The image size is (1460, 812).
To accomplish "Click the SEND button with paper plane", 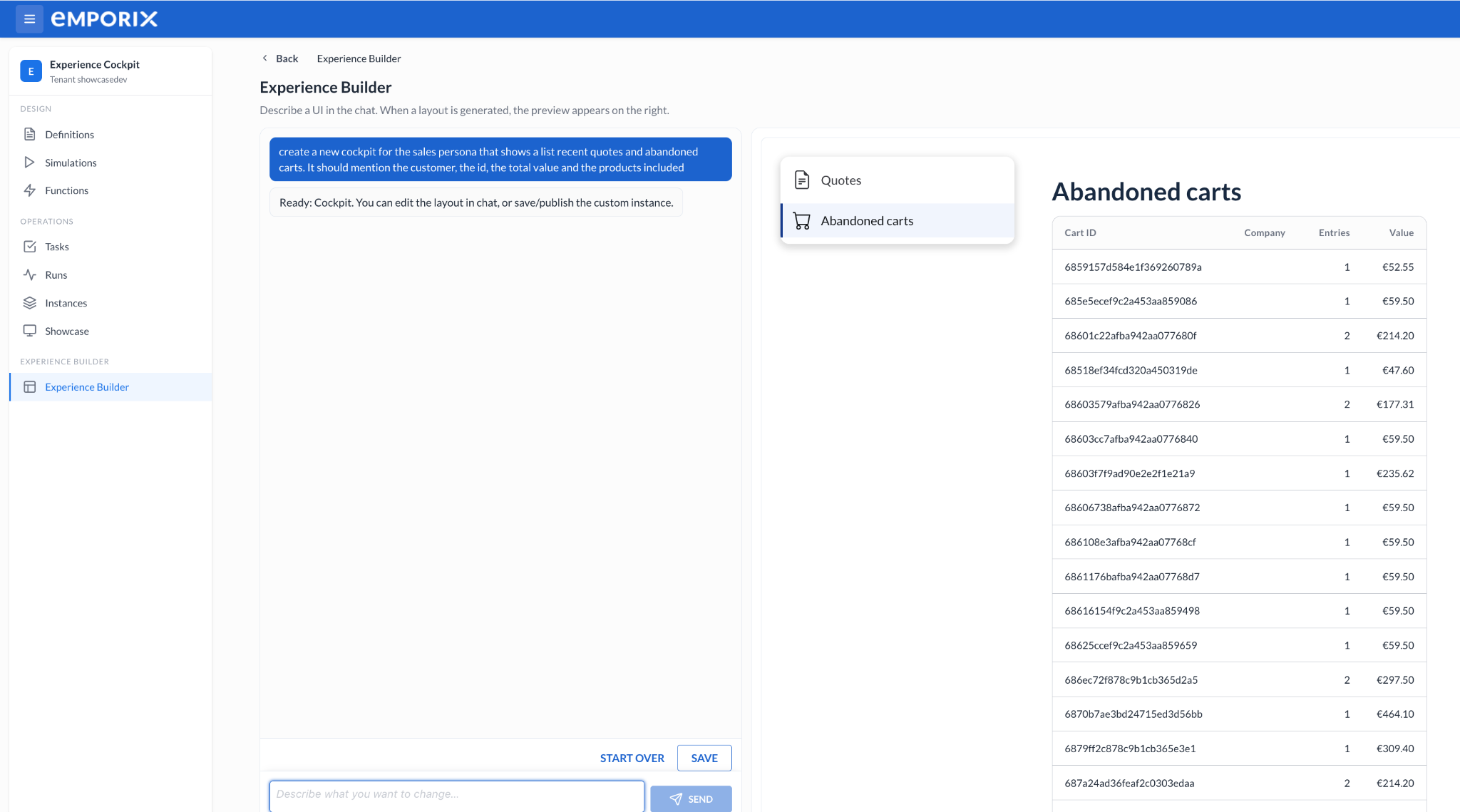I will [691, 799].
